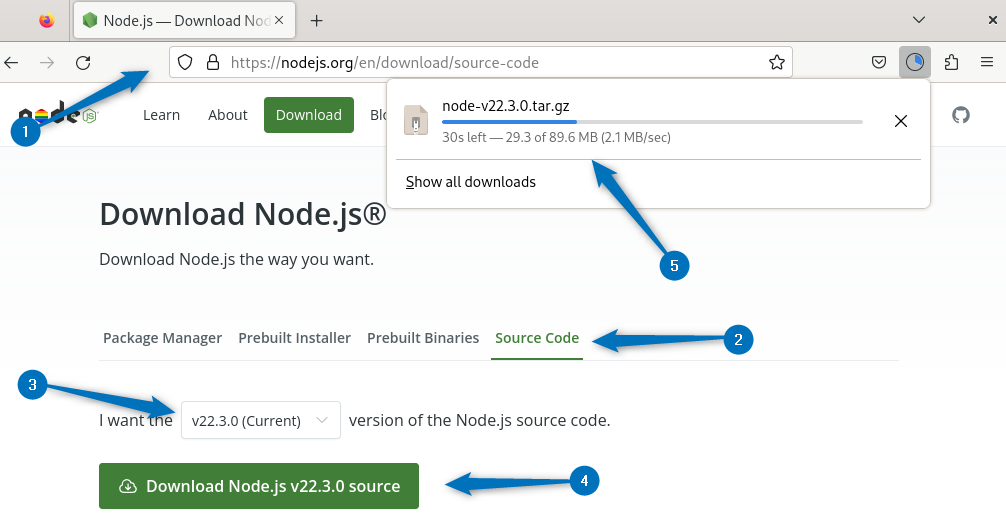Viewport: 1006px width, 528px height.
Task: Click Show all downloads
Action: pos(471,182)
